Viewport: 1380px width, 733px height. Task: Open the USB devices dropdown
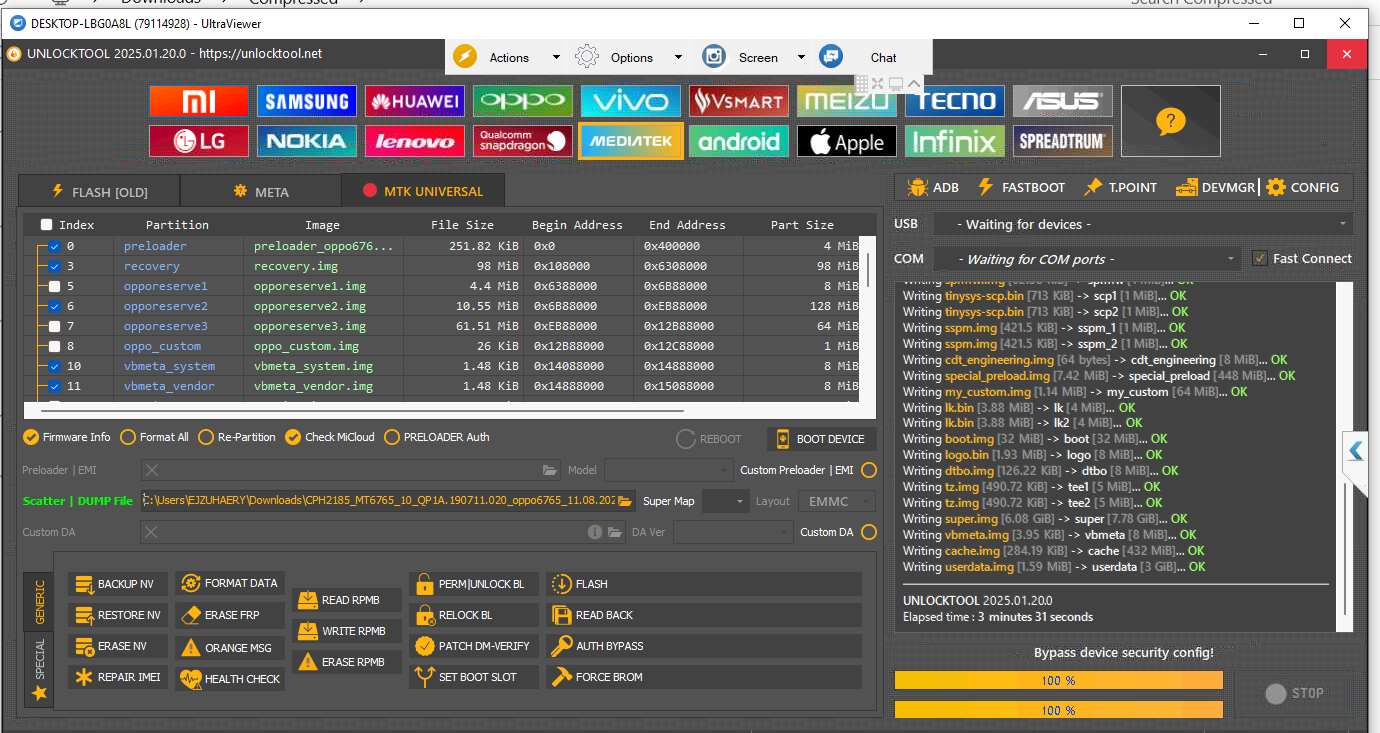pyautogui.click(x=1142, y=224)
